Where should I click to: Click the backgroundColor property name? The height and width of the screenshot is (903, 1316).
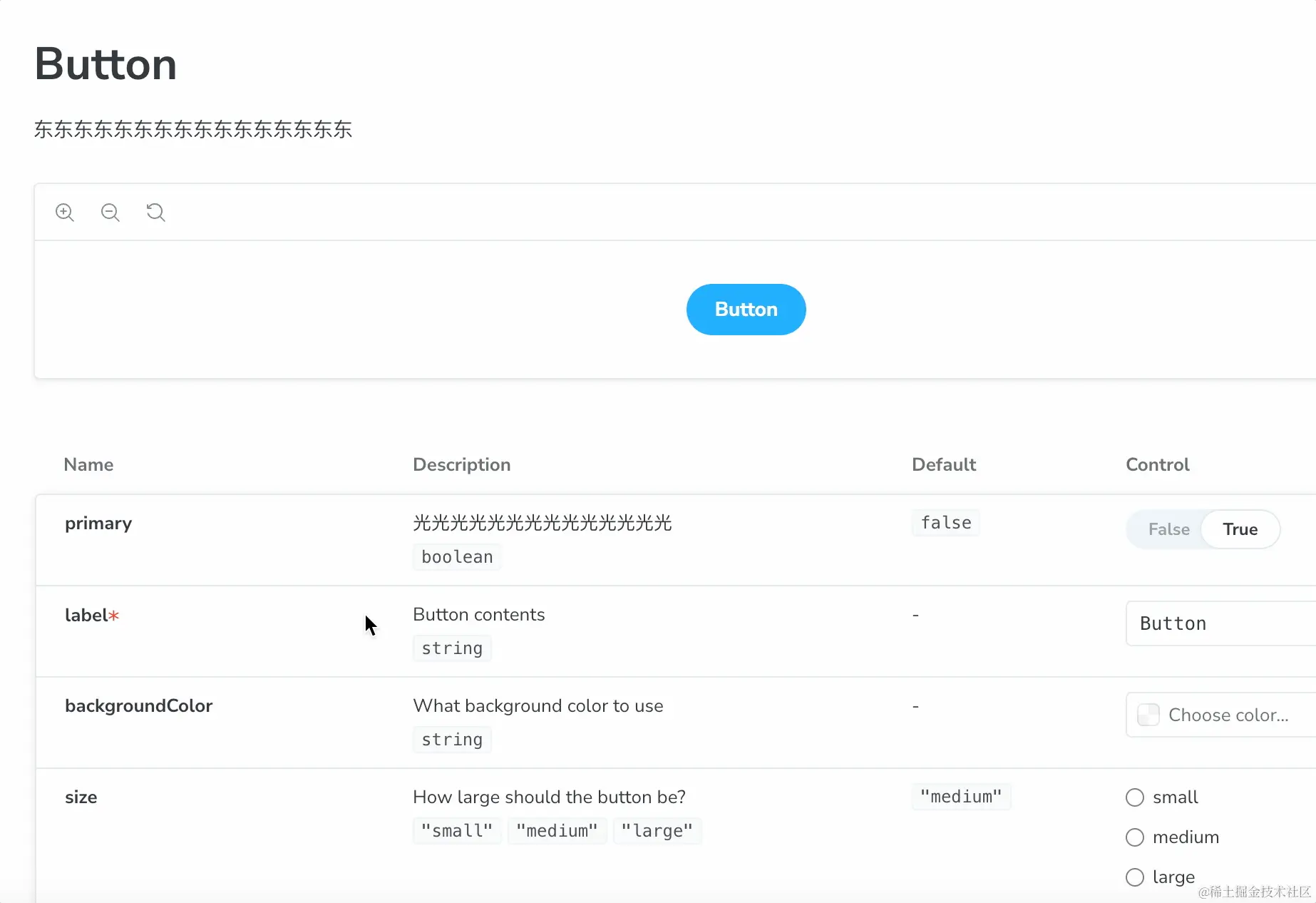(139, 706)
